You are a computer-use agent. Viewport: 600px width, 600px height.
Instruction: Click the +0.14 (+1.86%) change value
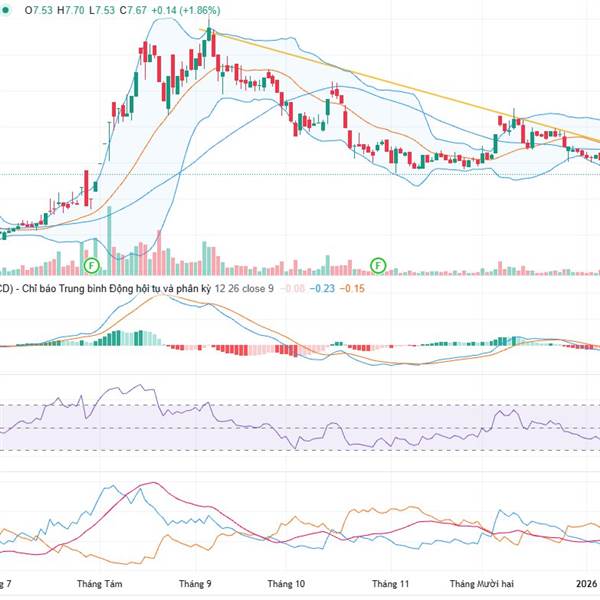tap(192, 10)
